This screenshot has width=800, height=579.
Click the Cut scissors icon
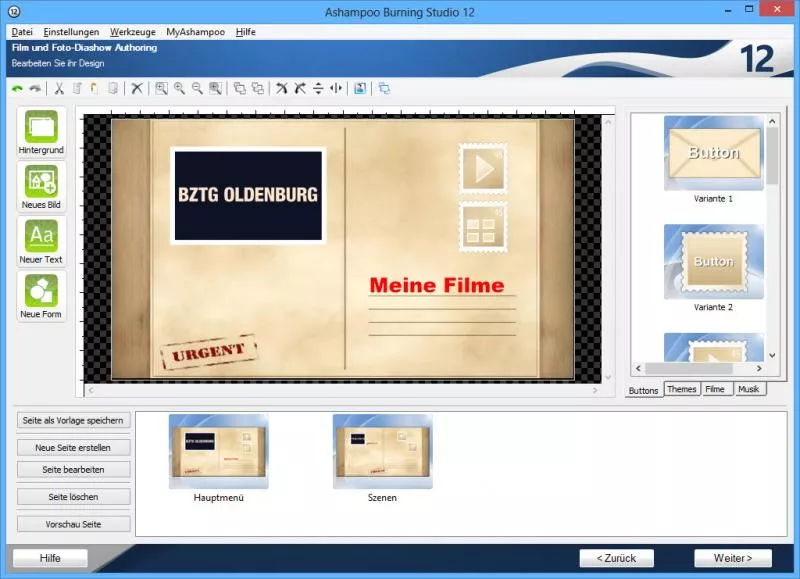(x=59, y=89)
